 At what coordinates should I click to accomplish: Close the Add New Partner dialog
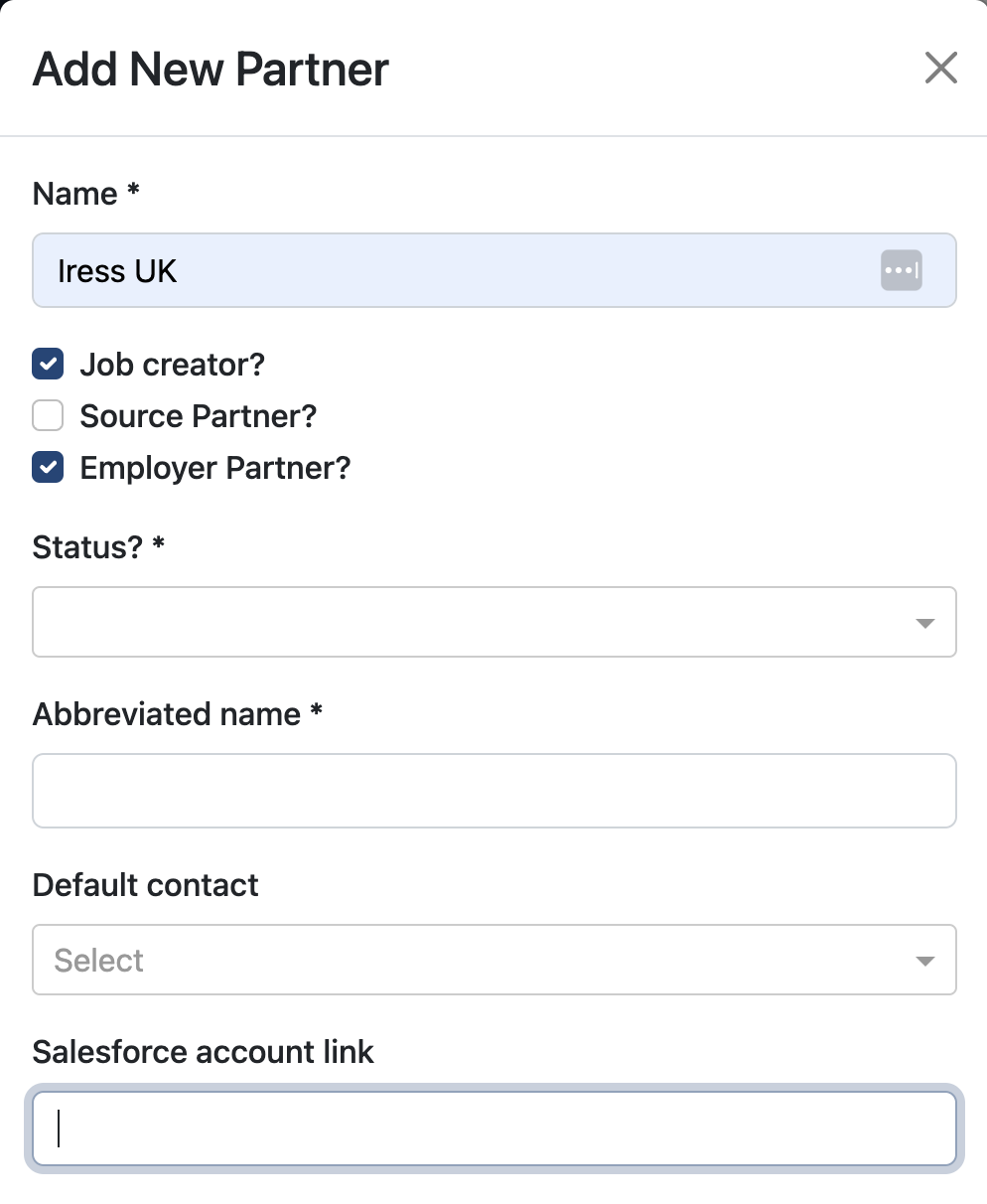click(x=940, y=69)
